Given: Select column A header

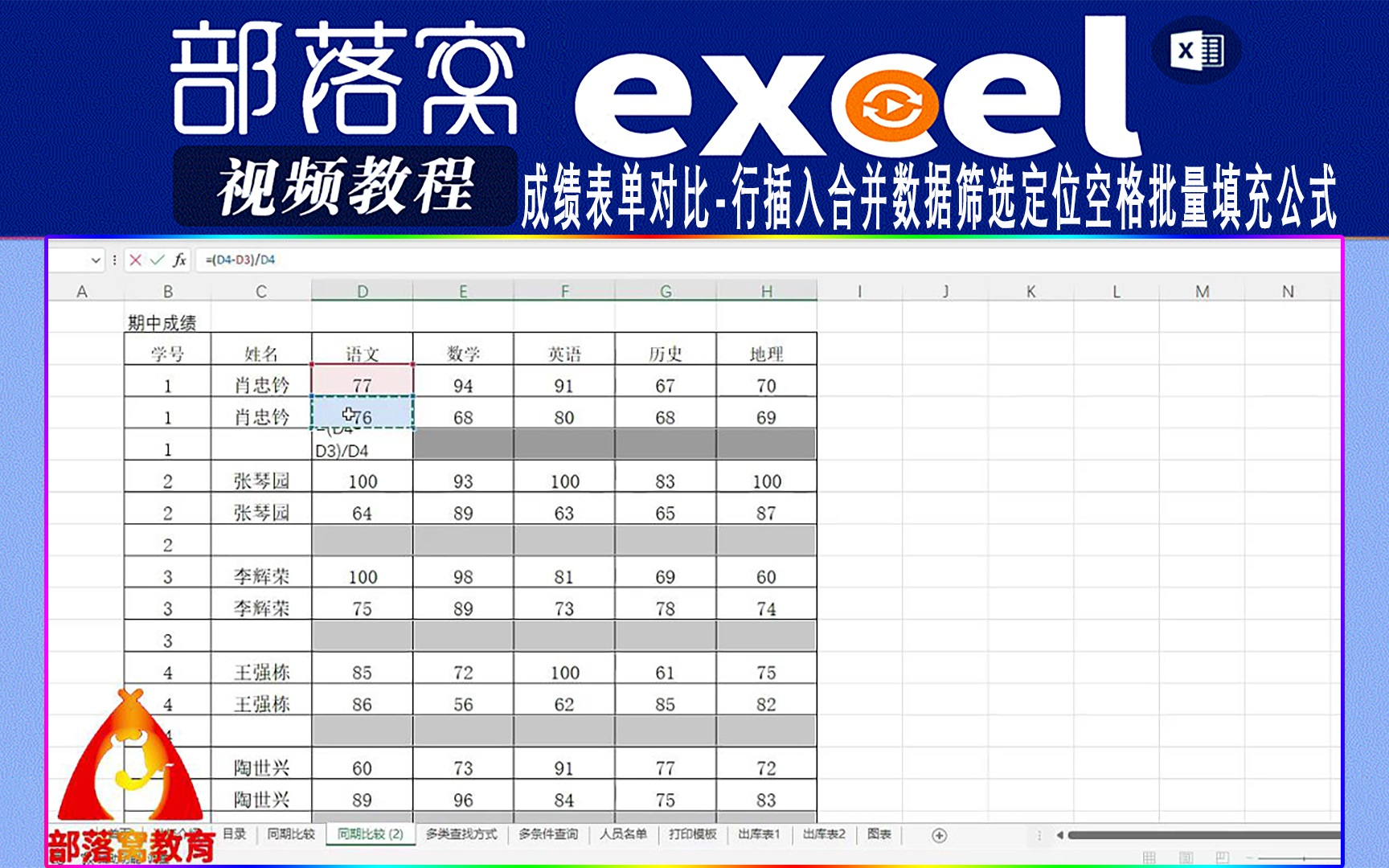Looking at the screenshot, I should (82, 291).
